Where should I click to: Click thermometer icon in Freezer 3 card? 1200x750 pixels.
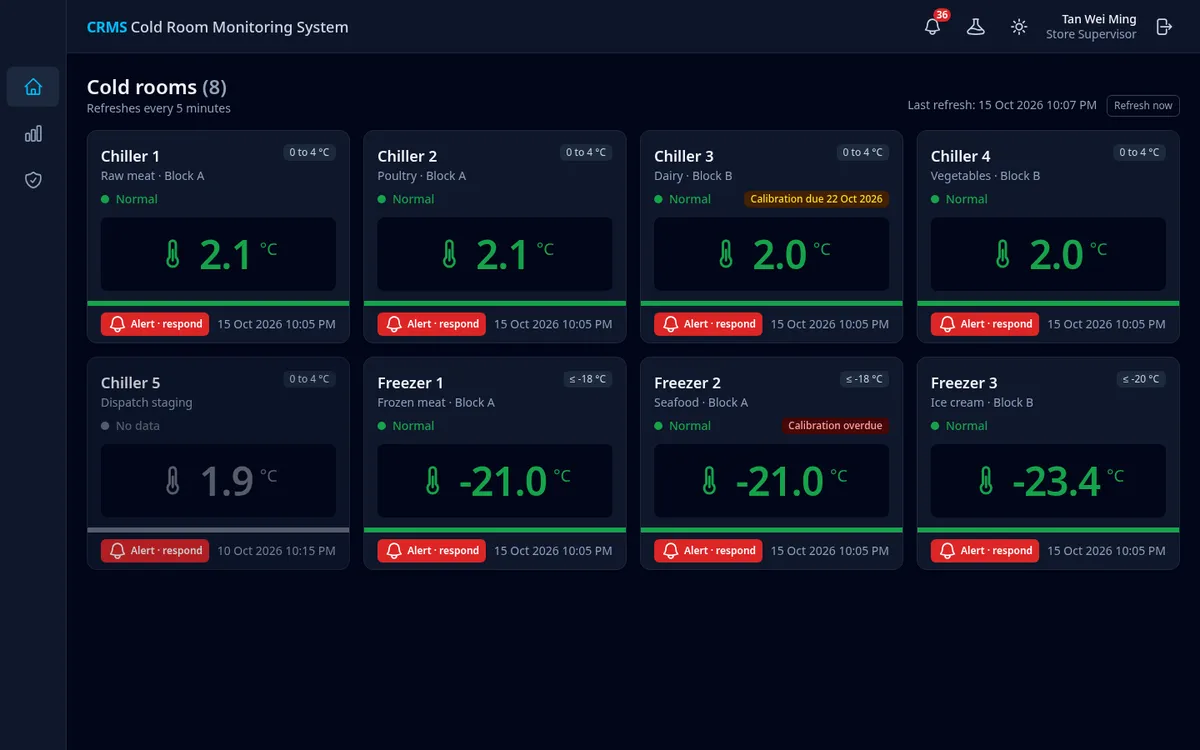pos(986,482)
